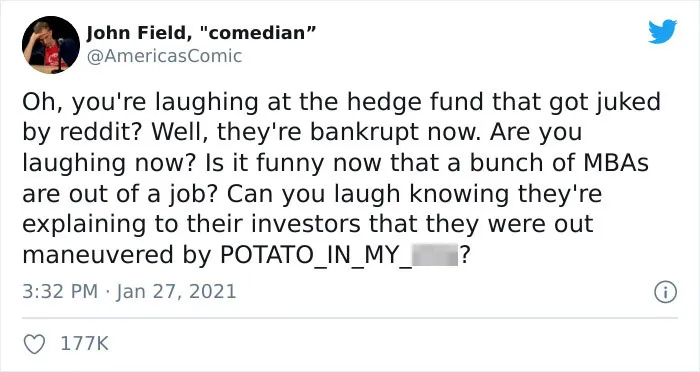Like the tweet with the heart icon
Image resolution: width=700 pixels, height=372 pixels.
point(34,344)
